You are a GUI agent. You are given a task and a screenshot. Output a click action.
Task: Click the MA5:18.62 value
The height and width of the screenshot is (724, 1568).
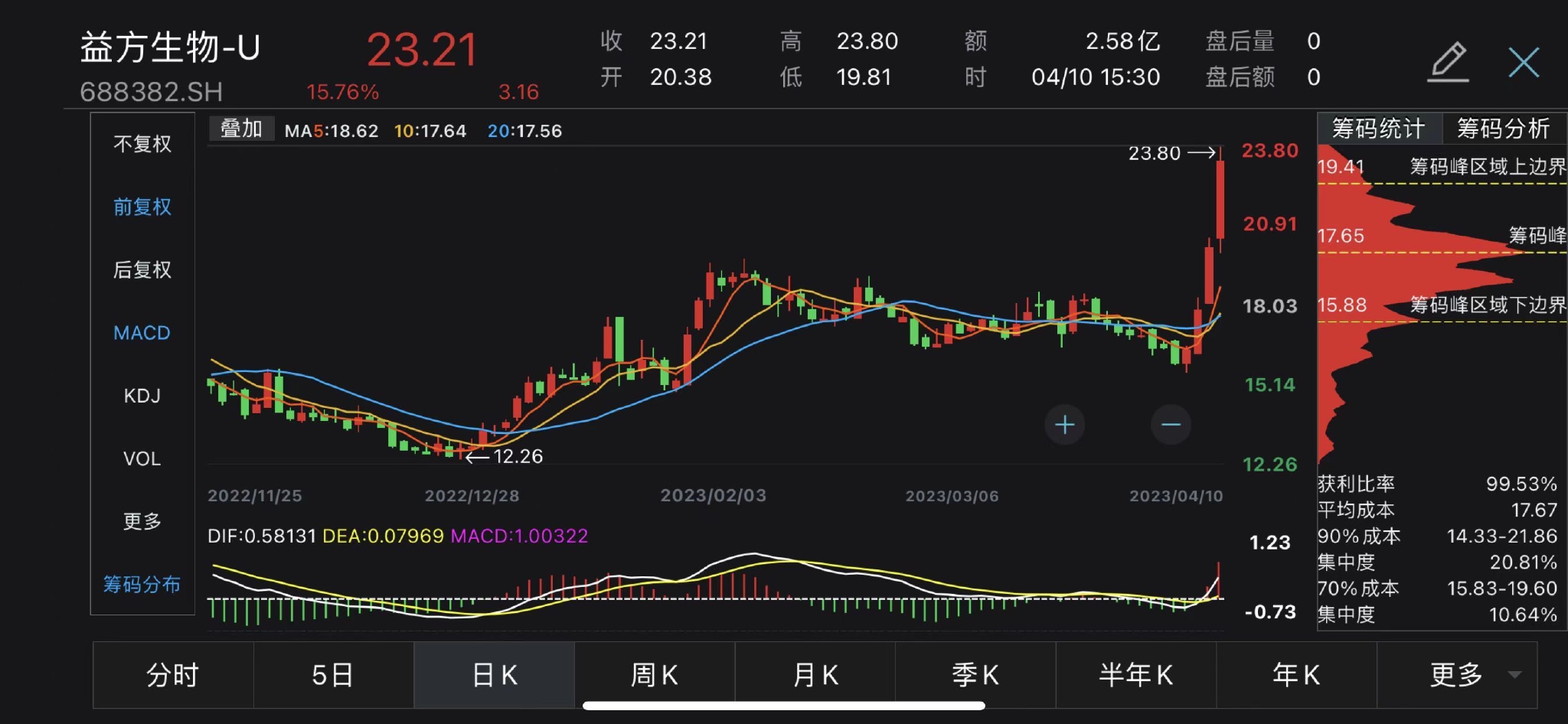coord(332,131)
